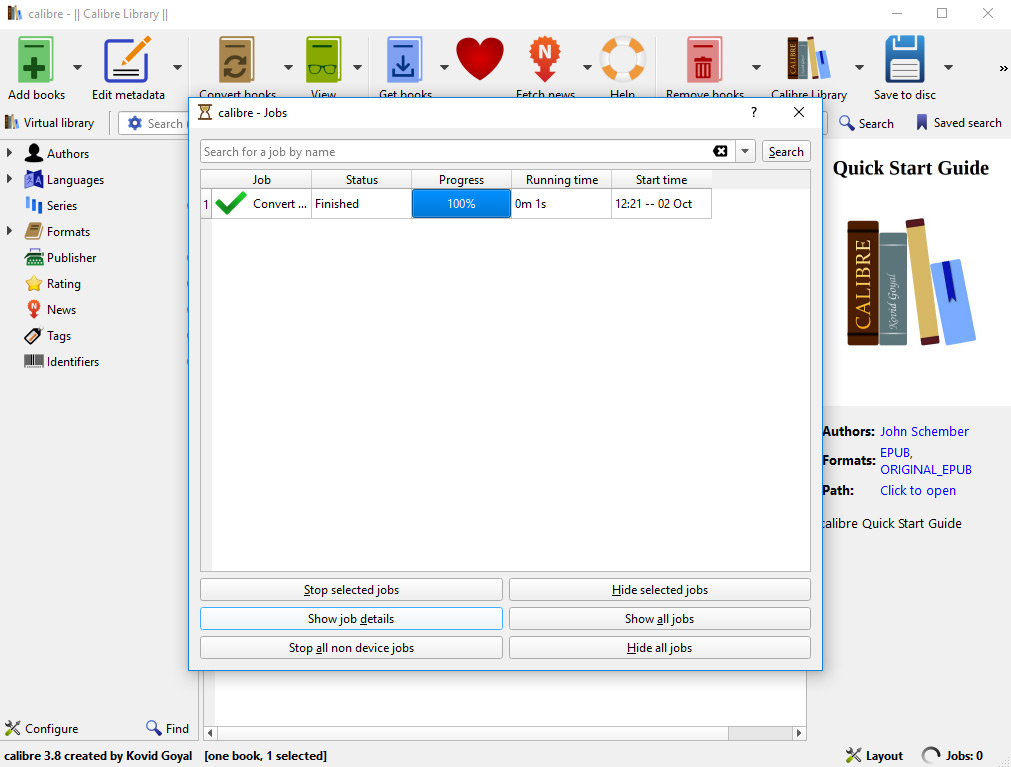The width and height of the screenshot is (1011, 767).
Task: Sort by Running time column header
Action: [x=562, y=179]
